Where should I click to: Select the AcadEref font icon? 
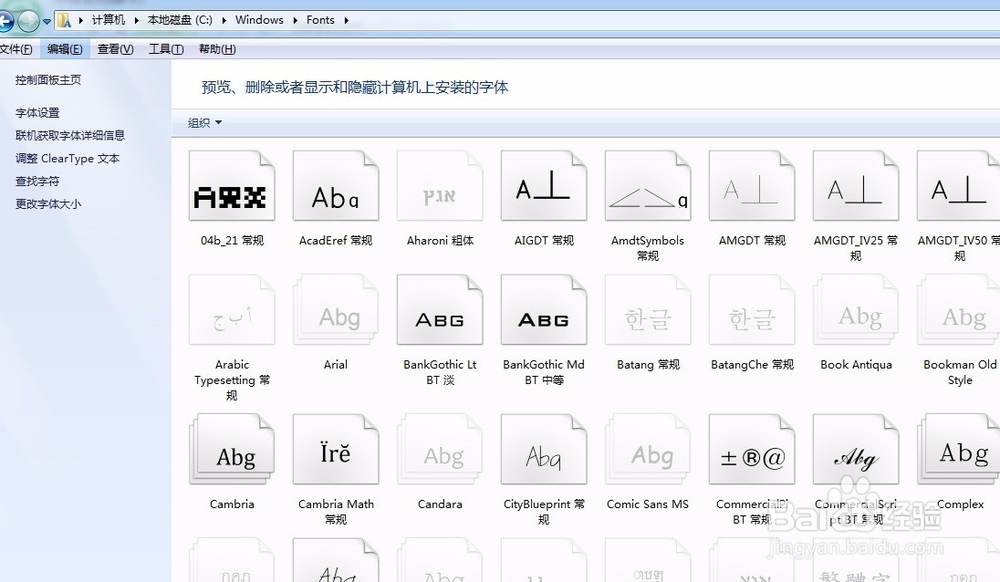(336, 186)
